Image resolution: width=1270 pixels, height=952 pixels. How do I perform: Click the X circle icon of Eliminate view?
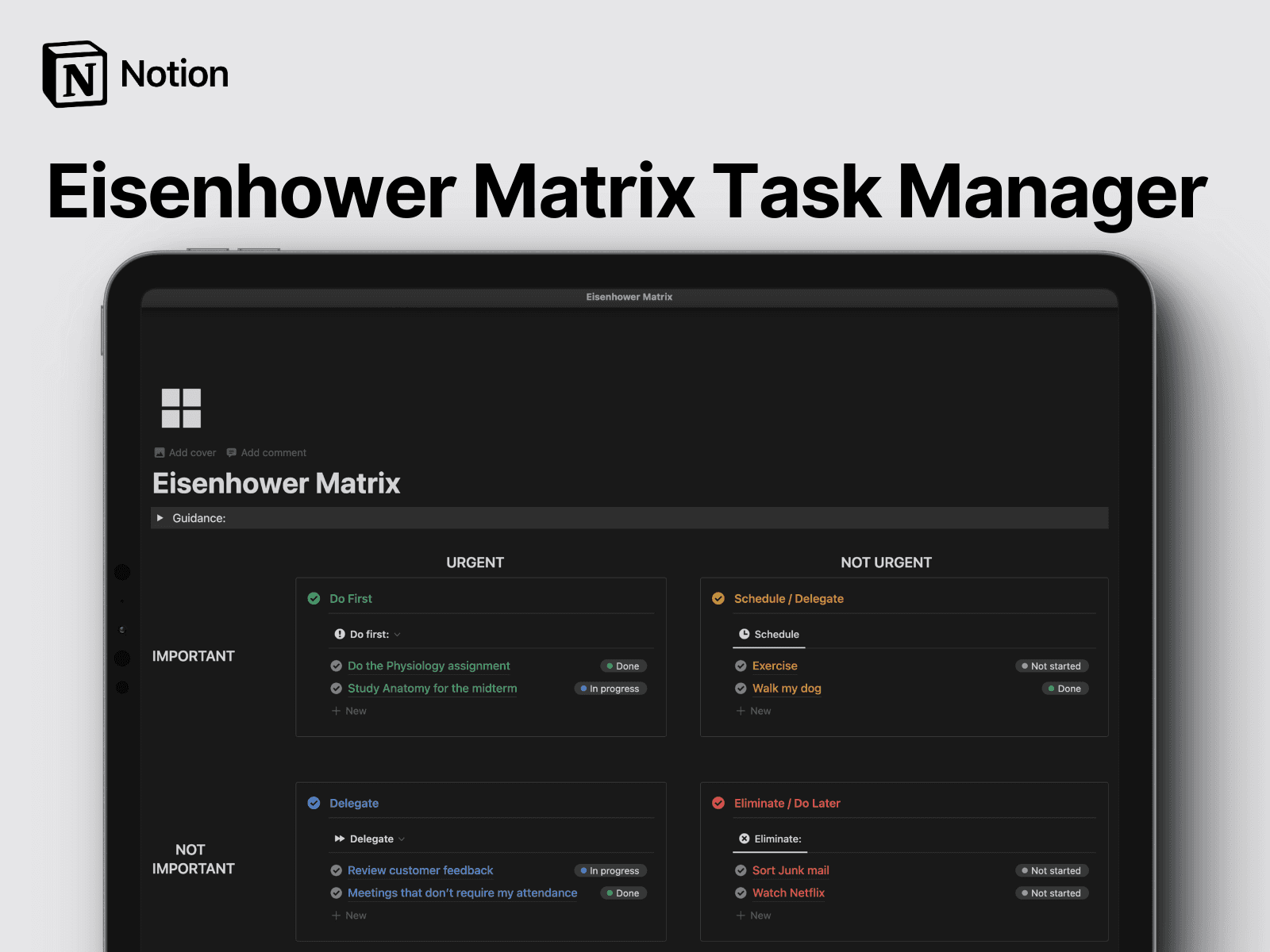[745, 839]
